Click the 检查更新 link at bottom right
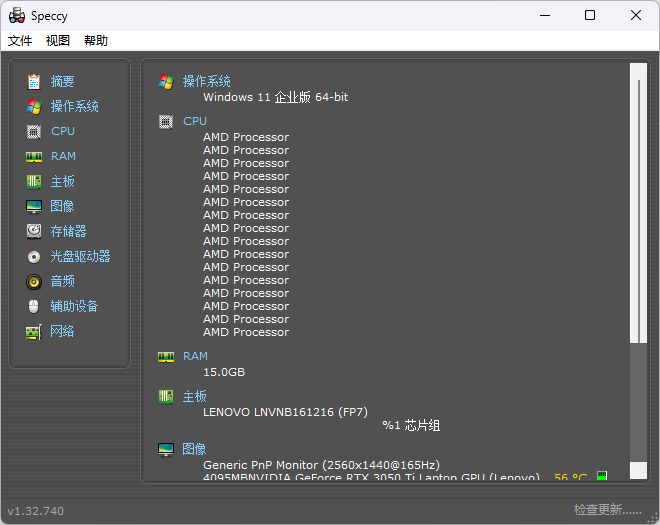This screenshot has width=660, height=525. pos(607,510)
